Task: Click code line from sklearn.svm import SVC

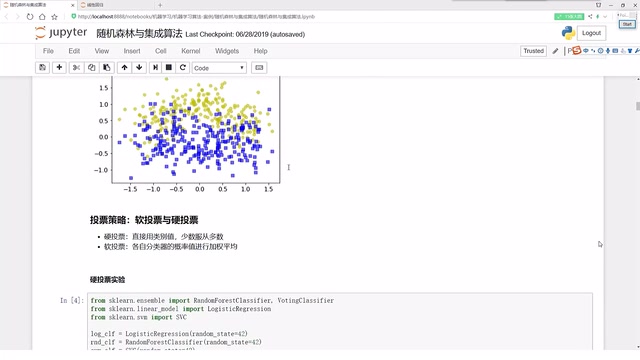Action: click(x=139, y=317)
